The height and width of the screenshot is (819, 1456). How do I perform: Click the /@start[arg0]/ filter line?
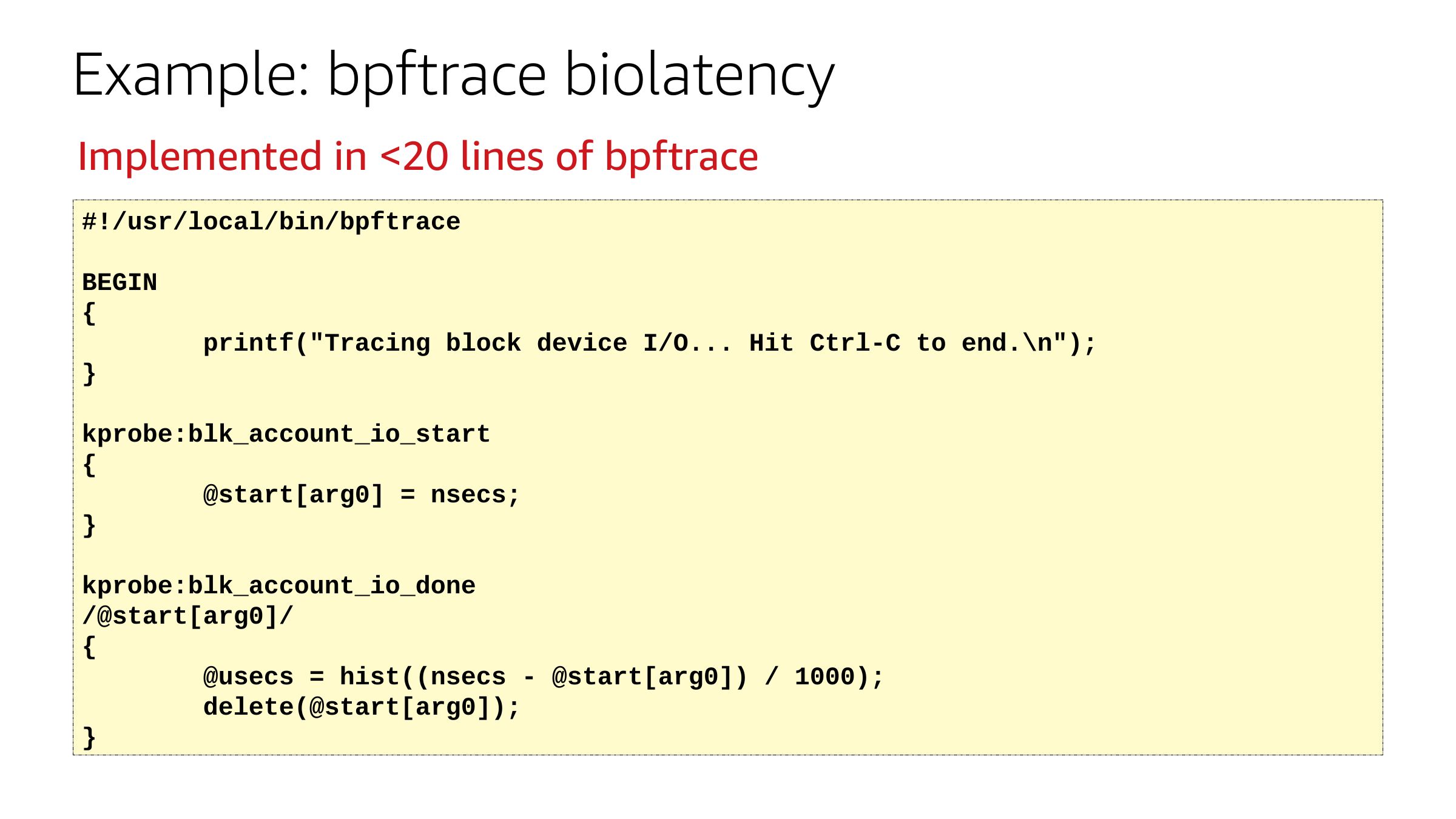click(x=187, y=616)
